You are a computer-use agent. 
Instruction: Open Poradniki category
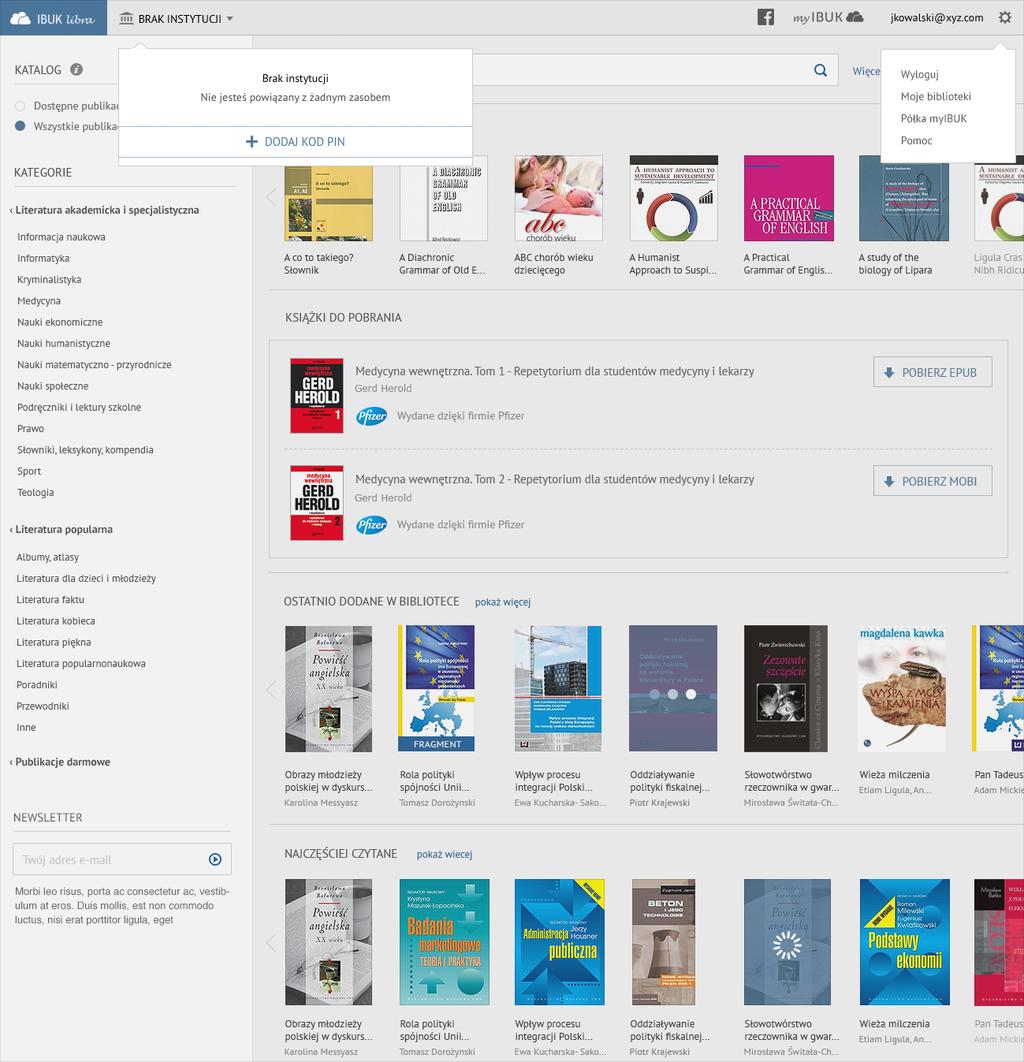click(37, 685)
